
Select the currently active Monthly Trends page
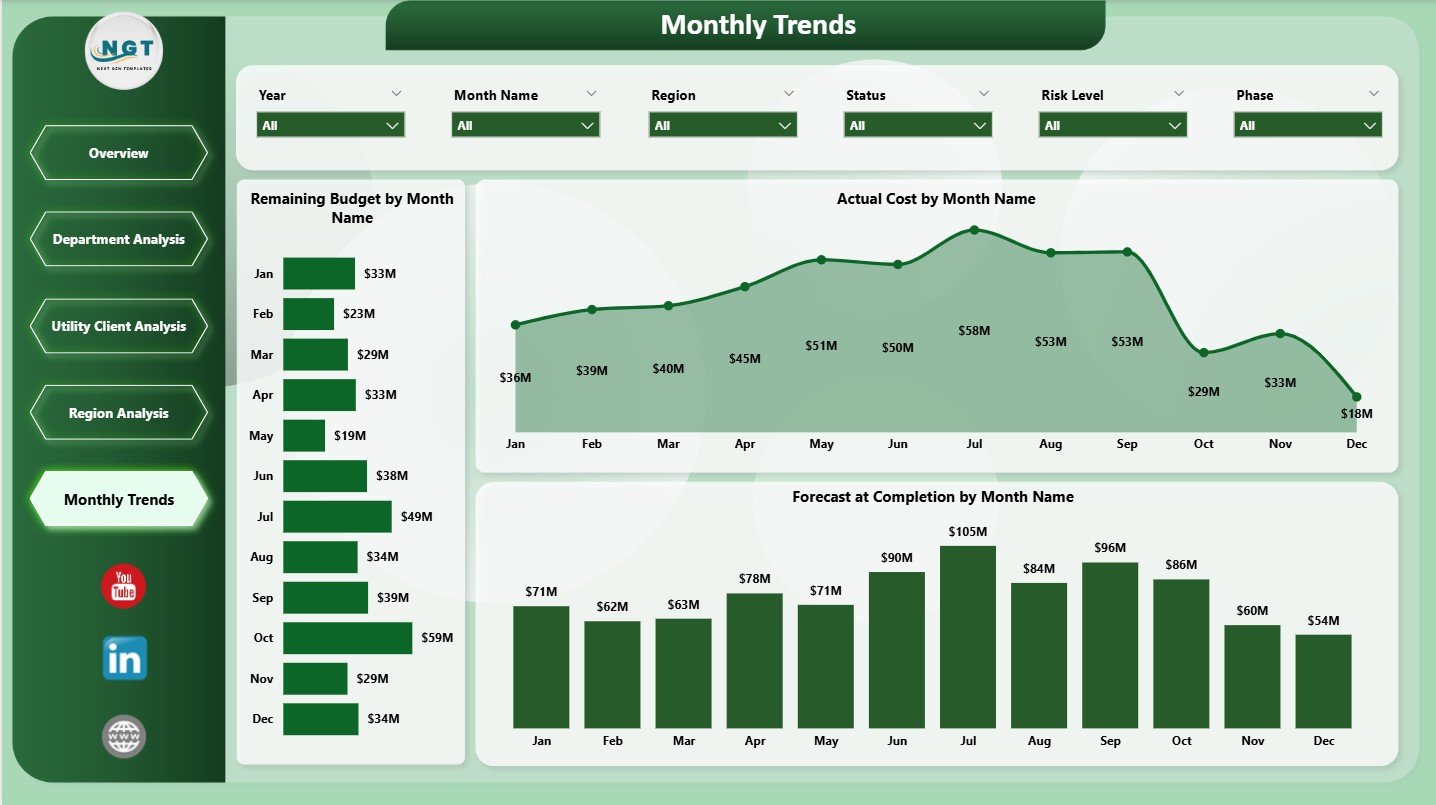click(119, 499)
